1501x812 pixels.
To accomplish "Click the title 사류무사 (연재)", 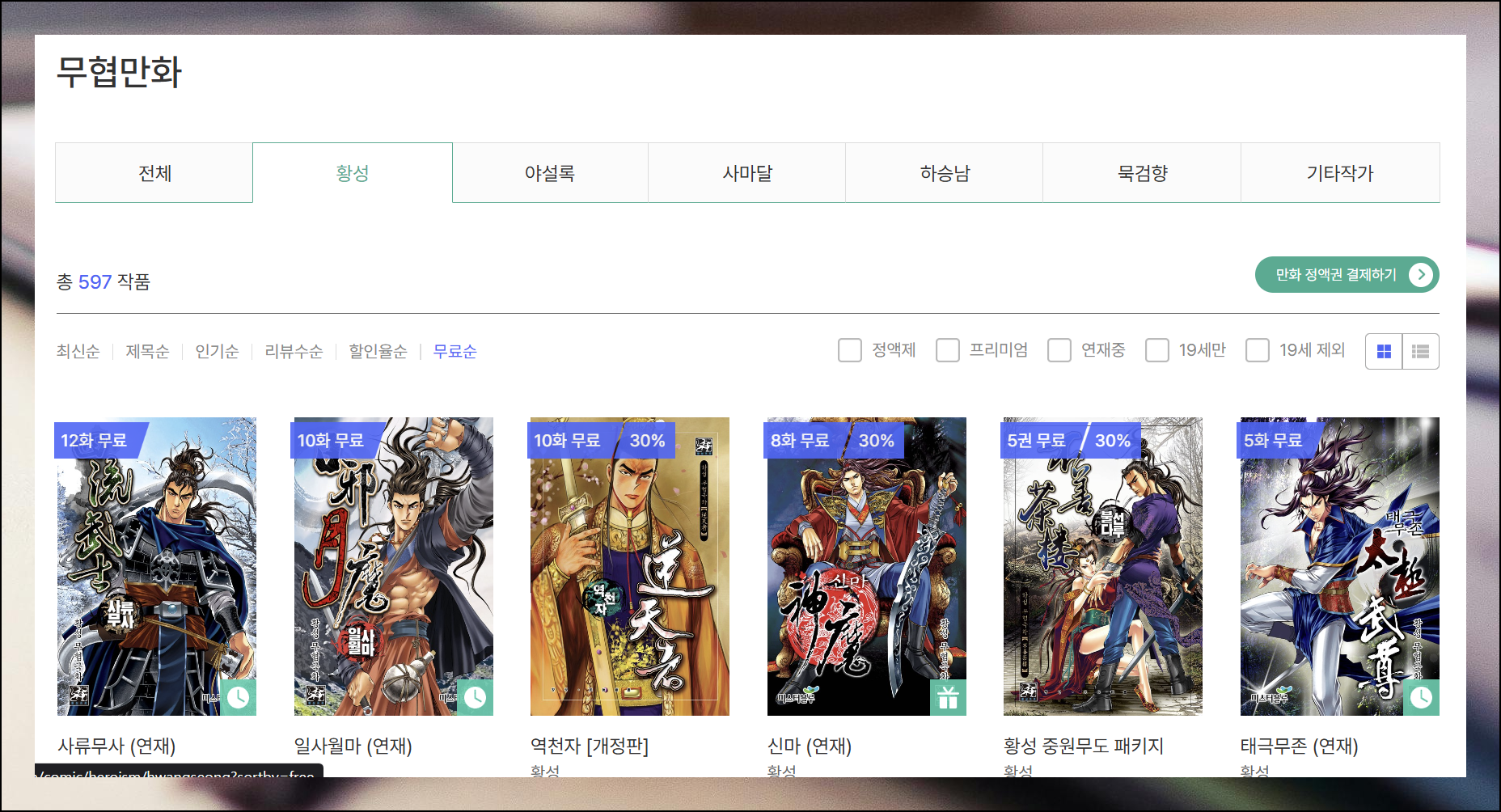I will pyautogui.click(x=116, y=746).
